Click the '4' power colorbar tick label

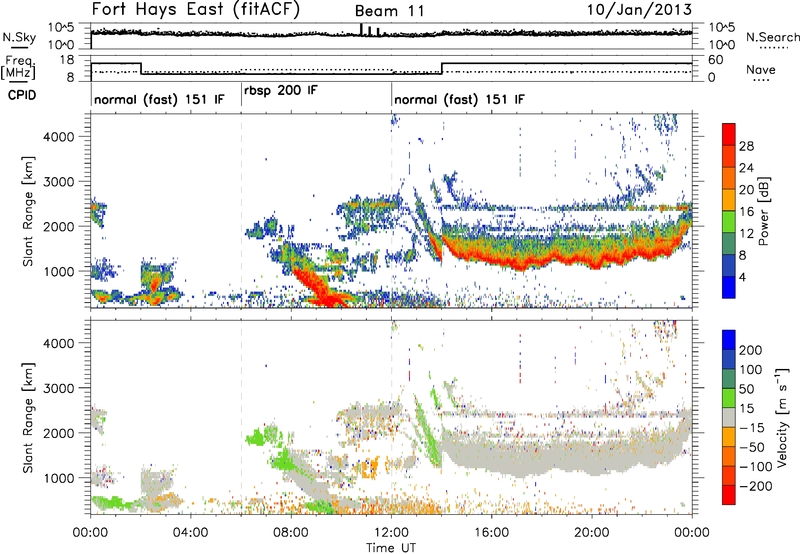coord(742,277)
